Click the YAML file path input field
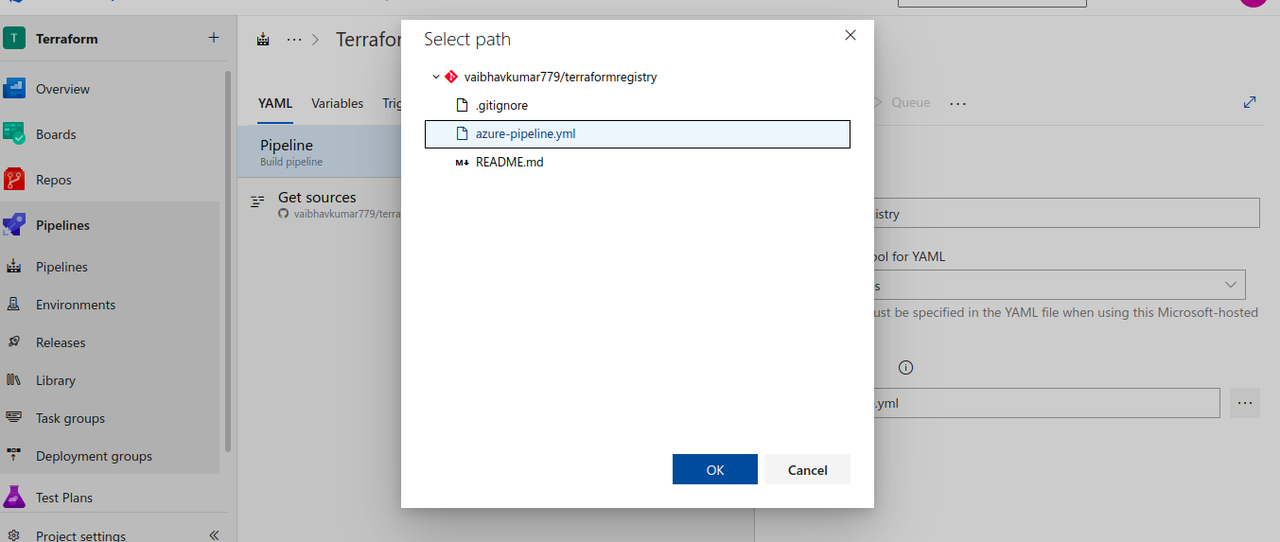Screen dimensions: 1280x542 pos(1045,403)
